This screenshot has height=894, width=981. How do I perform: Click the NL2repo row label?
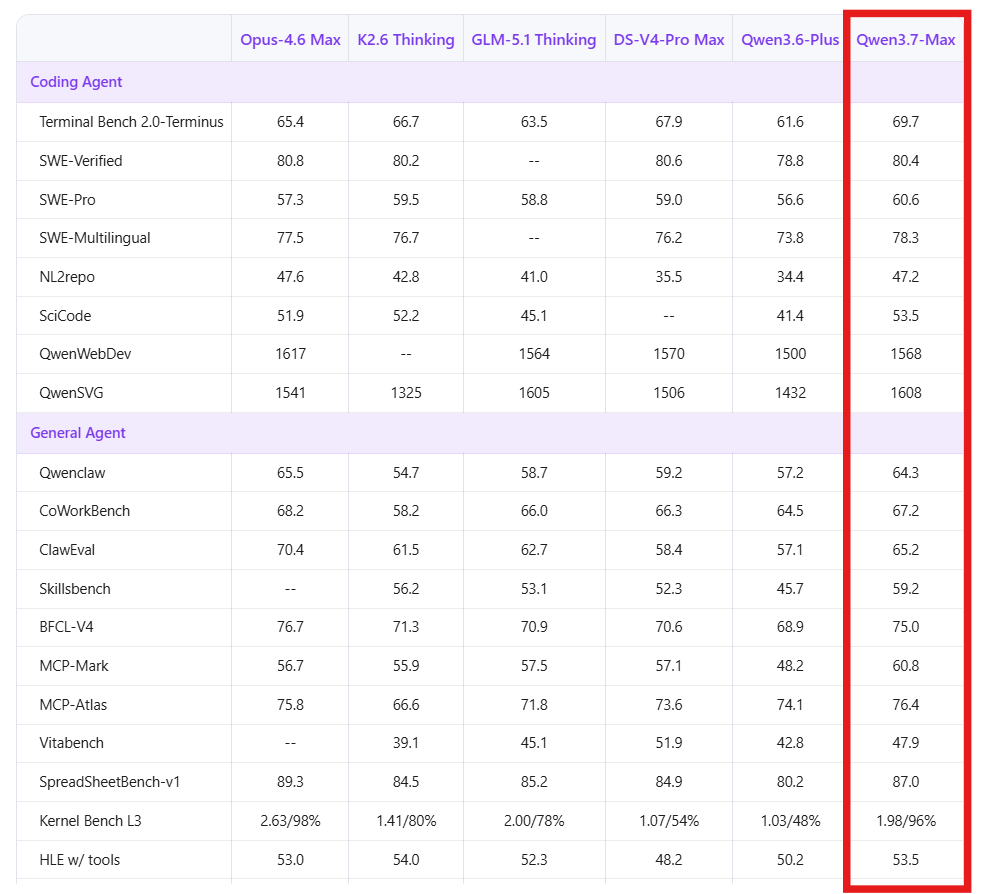point(67,277)
